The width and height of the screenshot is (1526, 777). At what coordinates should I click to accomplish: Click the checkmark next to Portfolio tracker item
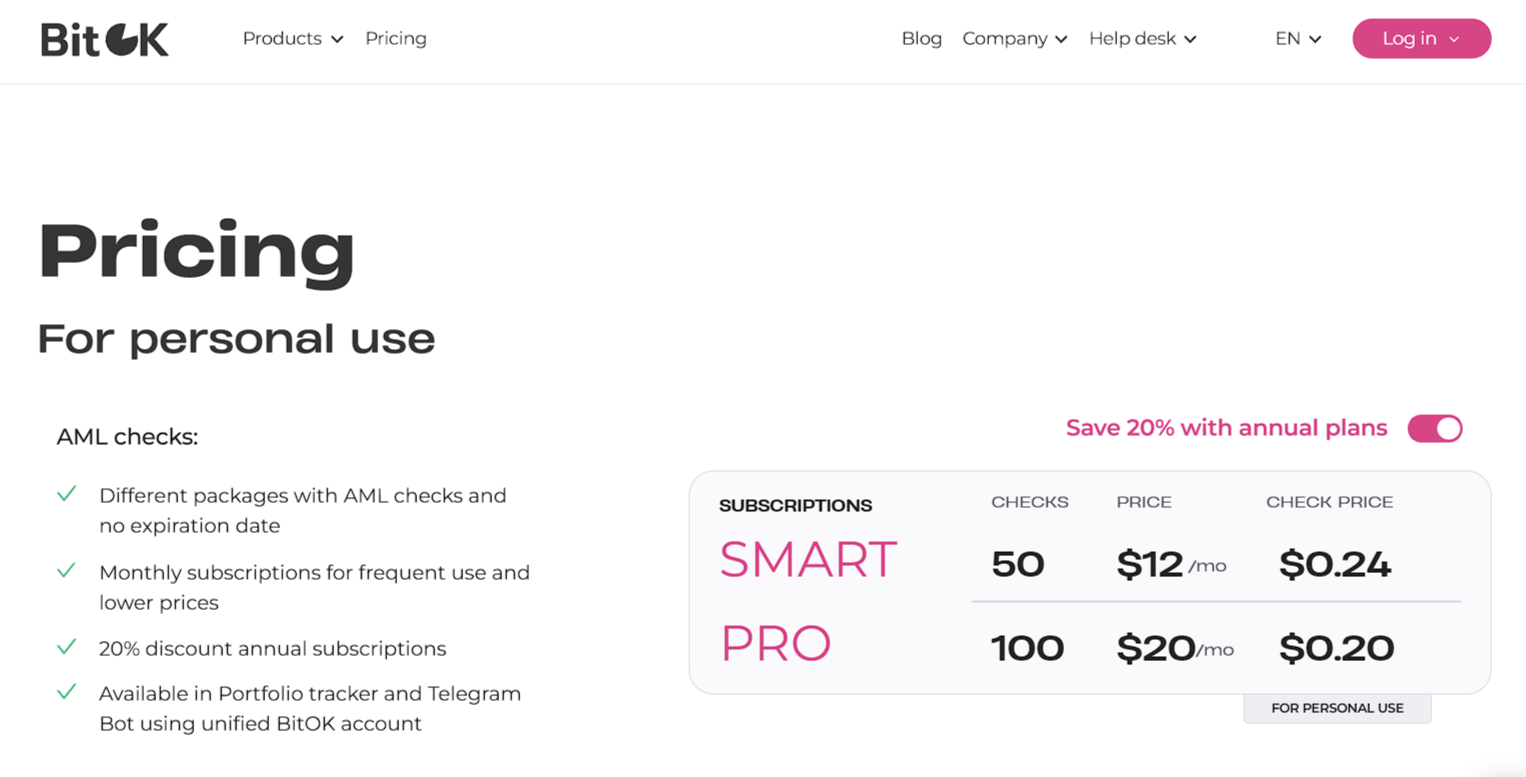coord(68,692)
